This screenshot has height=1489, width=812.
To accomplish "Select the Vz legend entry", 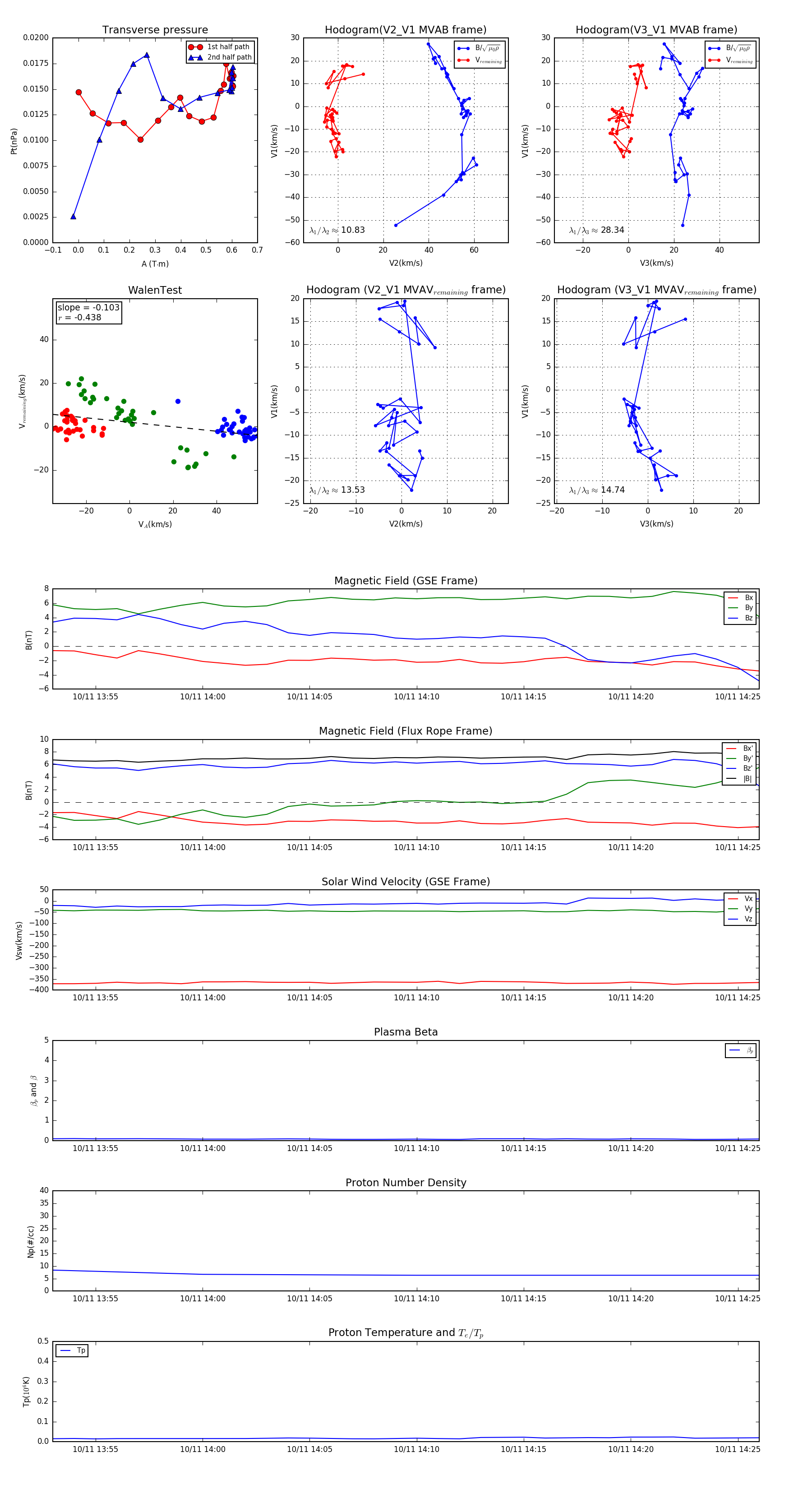I will [x=740, y=919].
